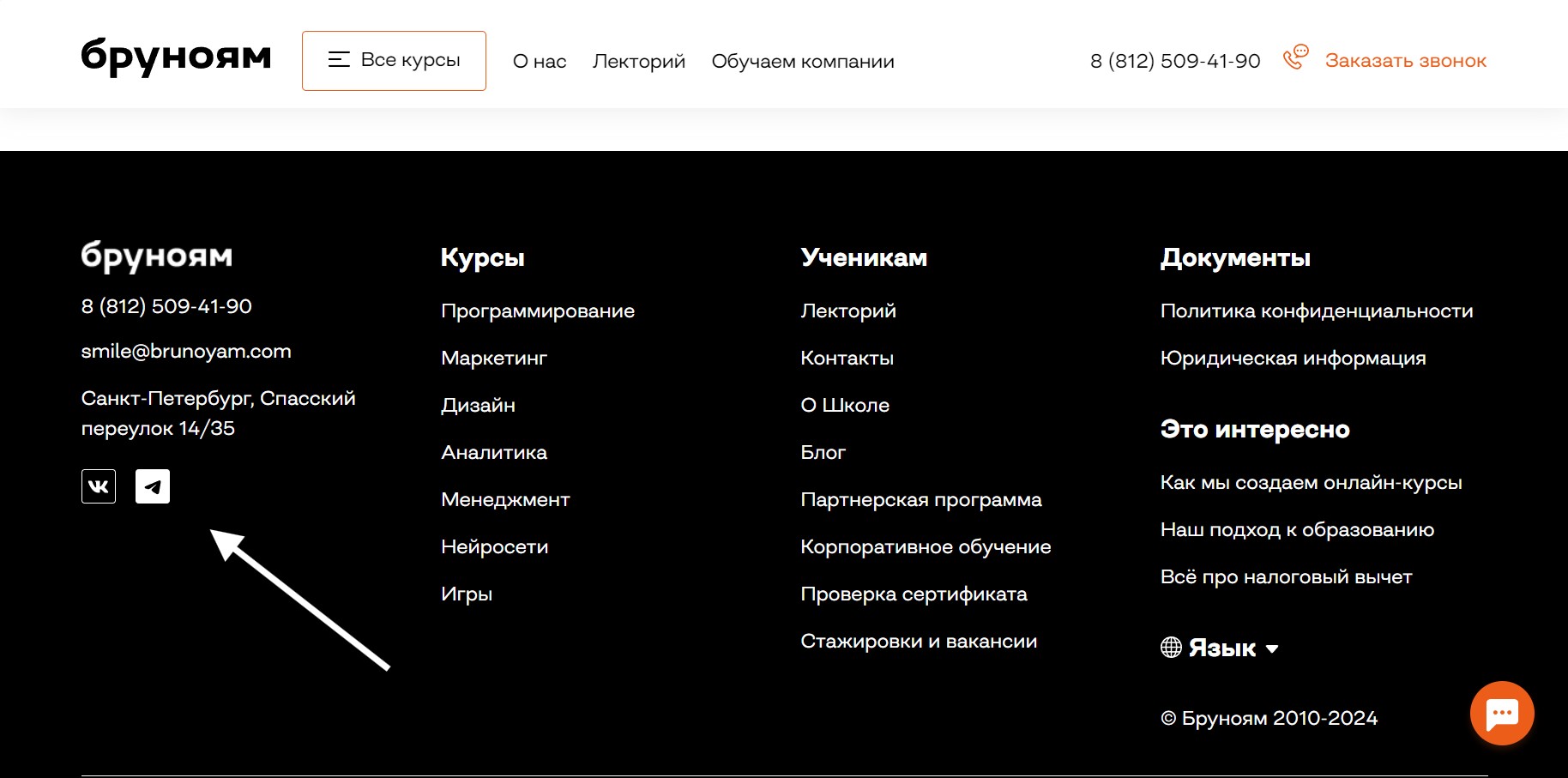This screenshot has height=778, width=1568.
Task: Click the hamburger icon in Все курсы
Action: click(339, 60)
